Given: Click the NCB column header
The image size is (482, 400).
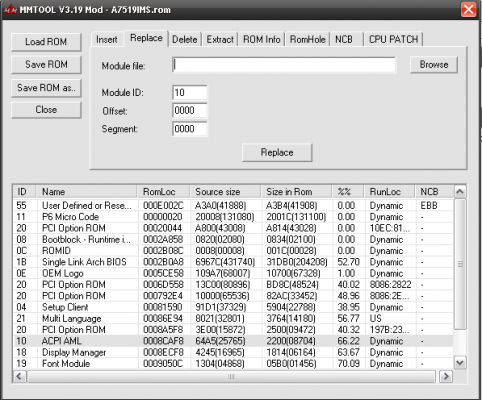Looking at the screenshot, I should coord(434,192).
